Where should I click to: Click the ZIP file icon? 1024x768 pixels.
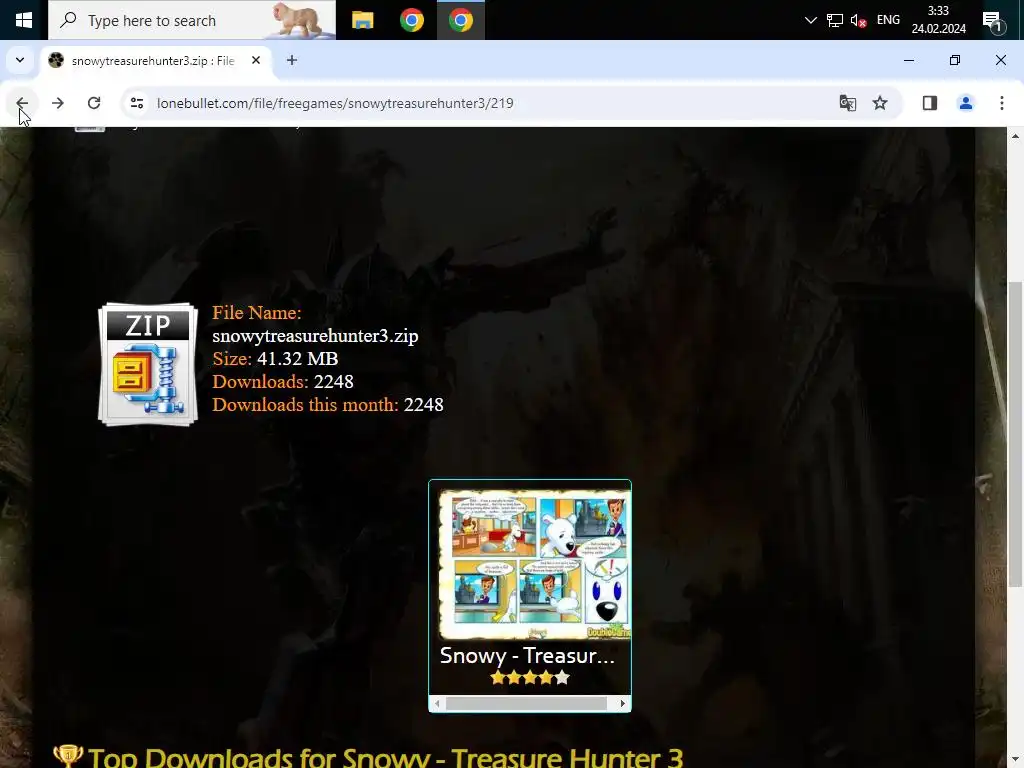point(148,364)
